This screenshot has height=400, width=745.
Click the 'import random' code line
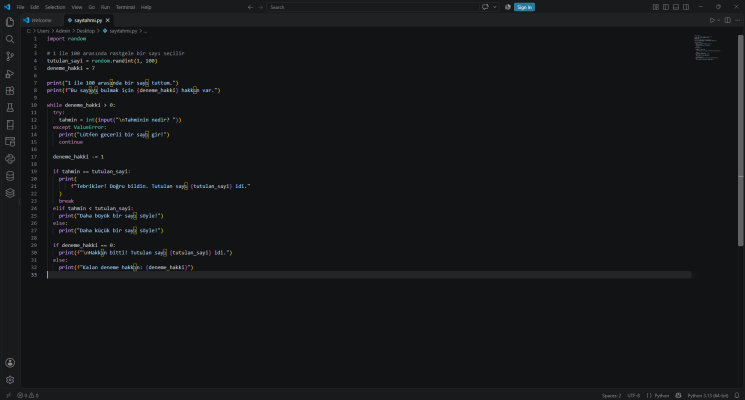pos(66,39)
